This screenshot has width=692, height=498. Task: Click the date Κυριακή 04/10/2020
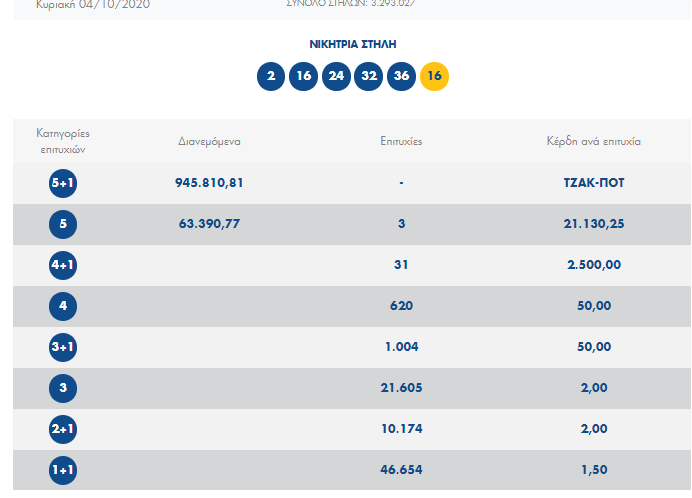click(x=93, y=4)
